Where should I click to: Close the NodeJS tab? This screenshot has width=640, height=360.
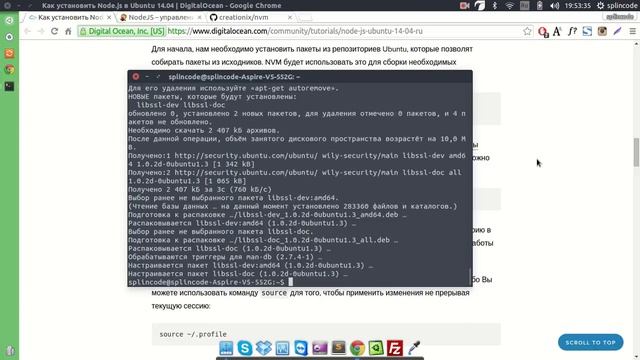[x=199, y=18]
